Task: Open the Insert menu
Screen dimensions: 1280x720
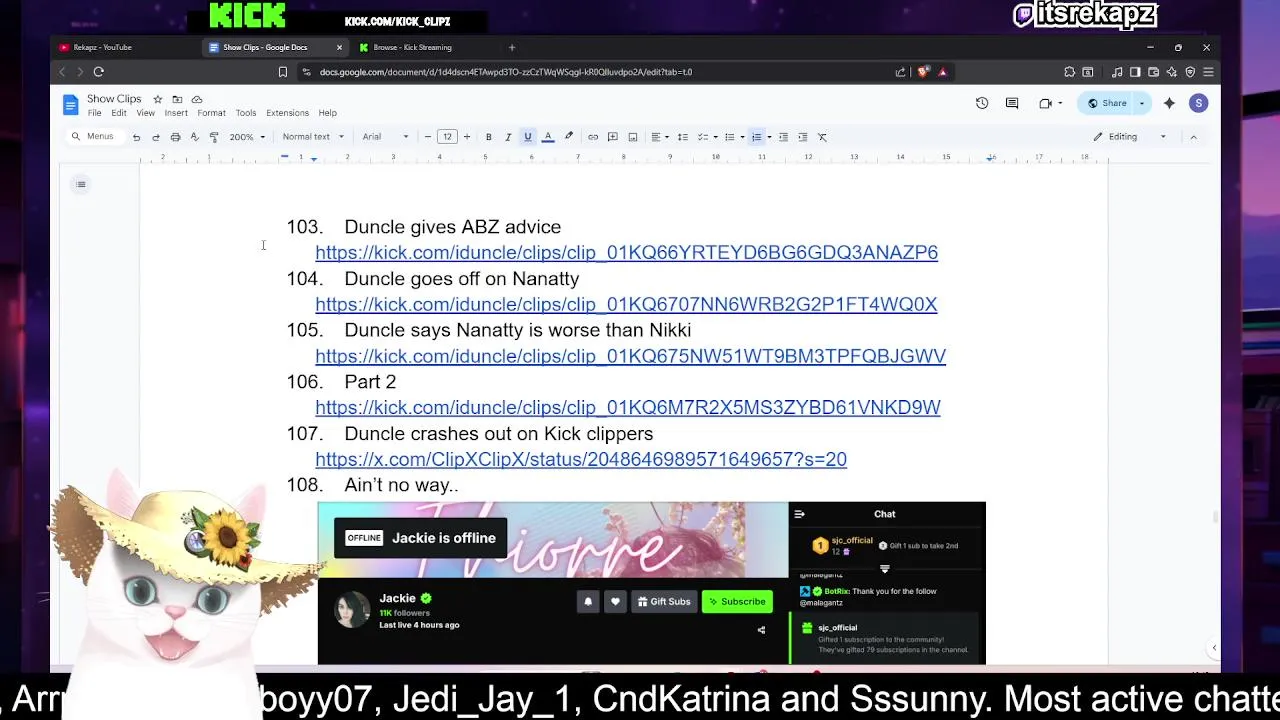Action: [x=176, y=113]
